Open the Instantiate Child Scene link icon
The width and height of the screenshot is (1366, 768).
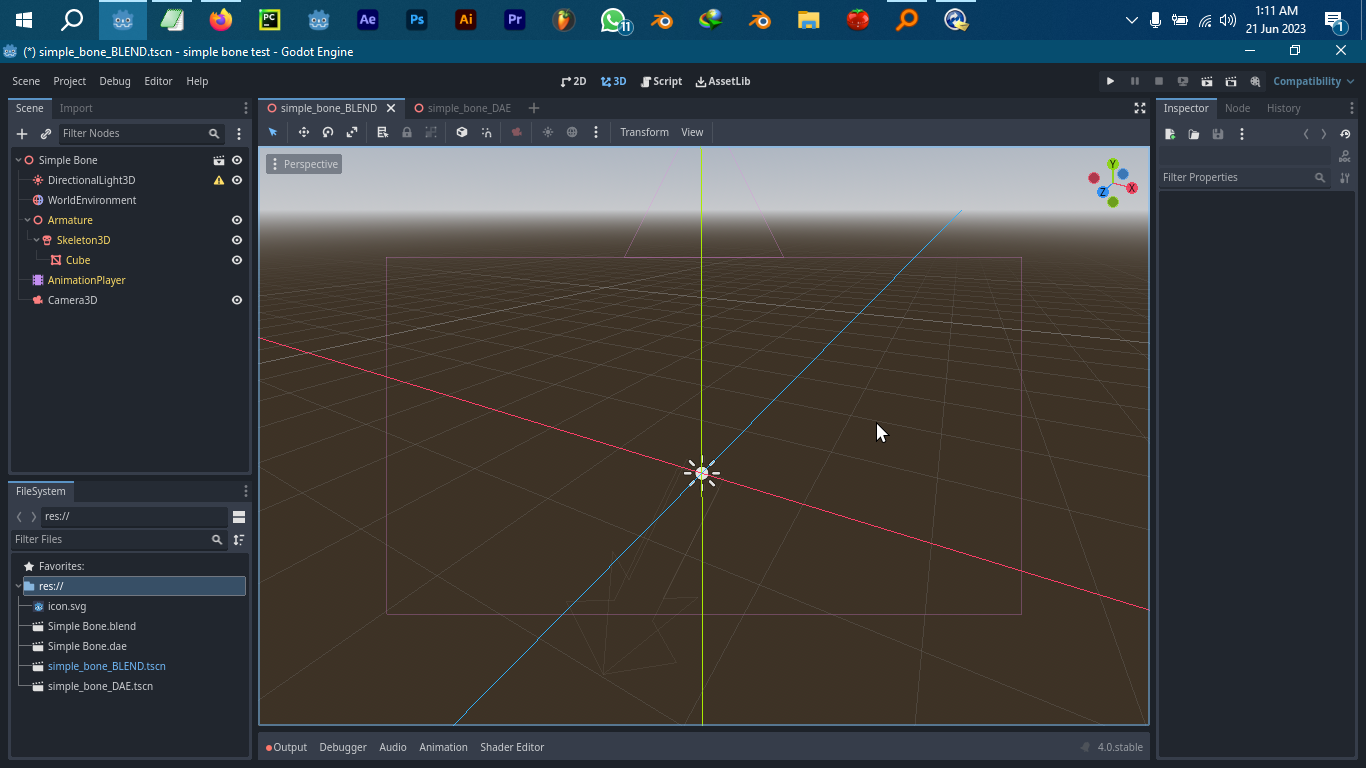pyautogui.click(x=45, y=133)
